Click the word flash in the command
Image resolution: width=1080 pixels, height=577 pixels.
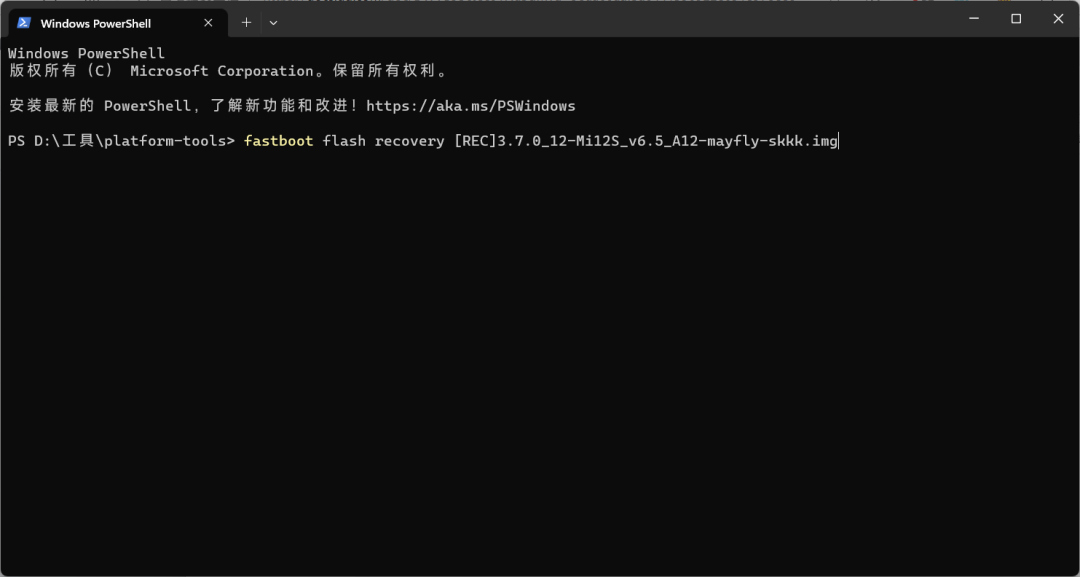pos(344,141)
